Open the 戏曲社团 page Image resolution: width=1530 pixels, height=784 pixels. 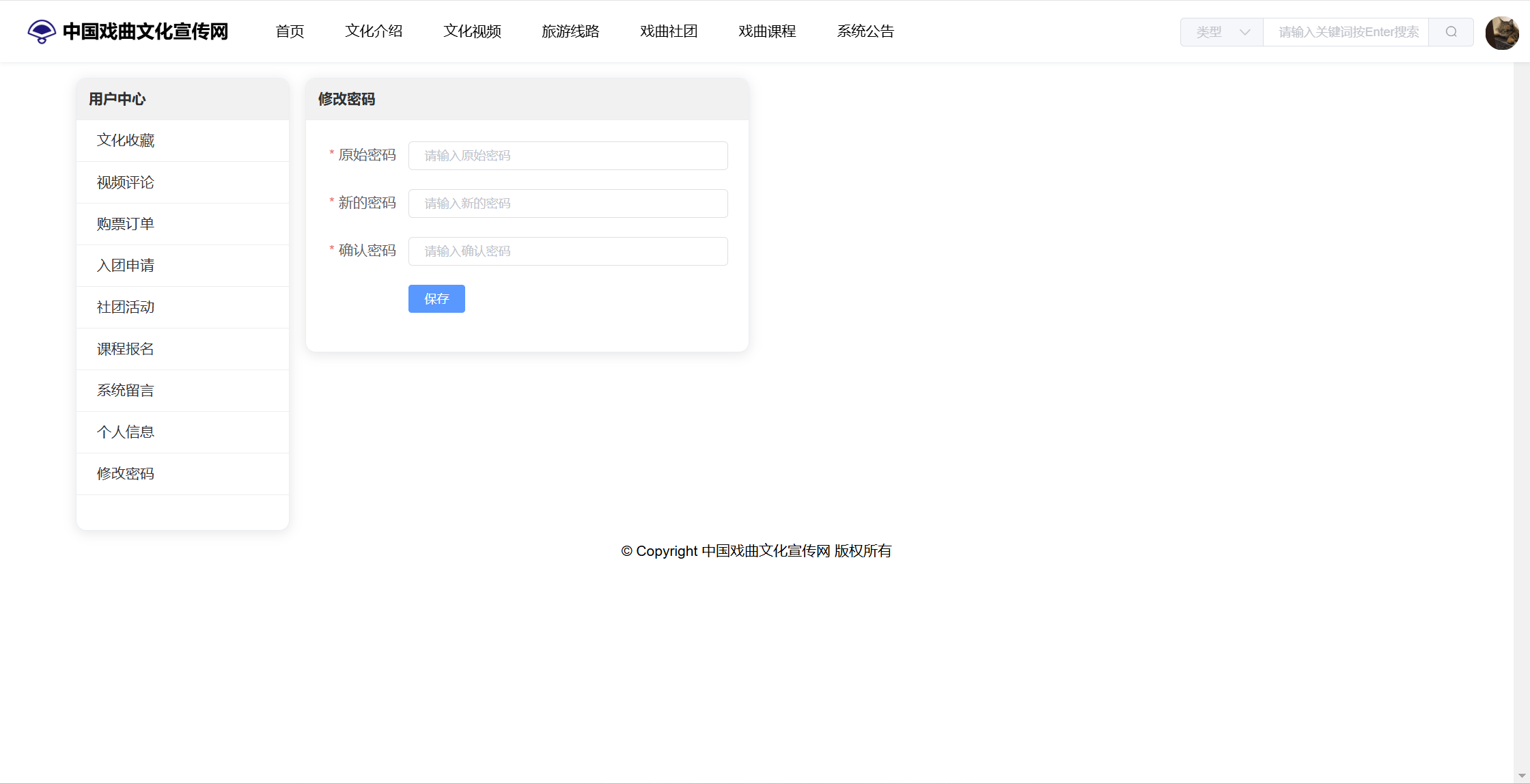tap(669, 31)
